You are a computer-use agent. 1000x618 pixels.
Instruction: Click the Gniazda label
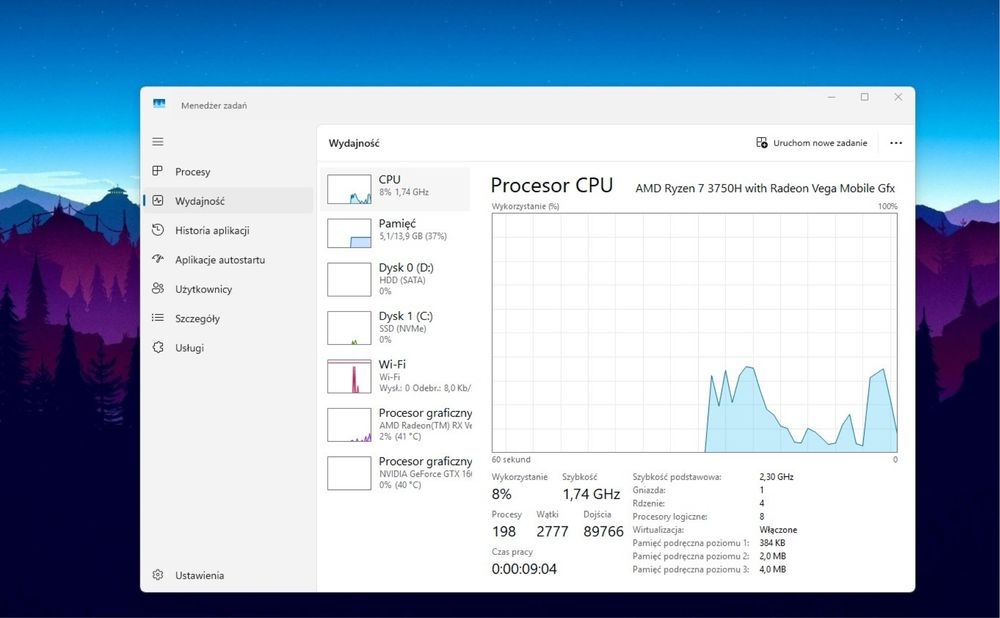[649, 490]
